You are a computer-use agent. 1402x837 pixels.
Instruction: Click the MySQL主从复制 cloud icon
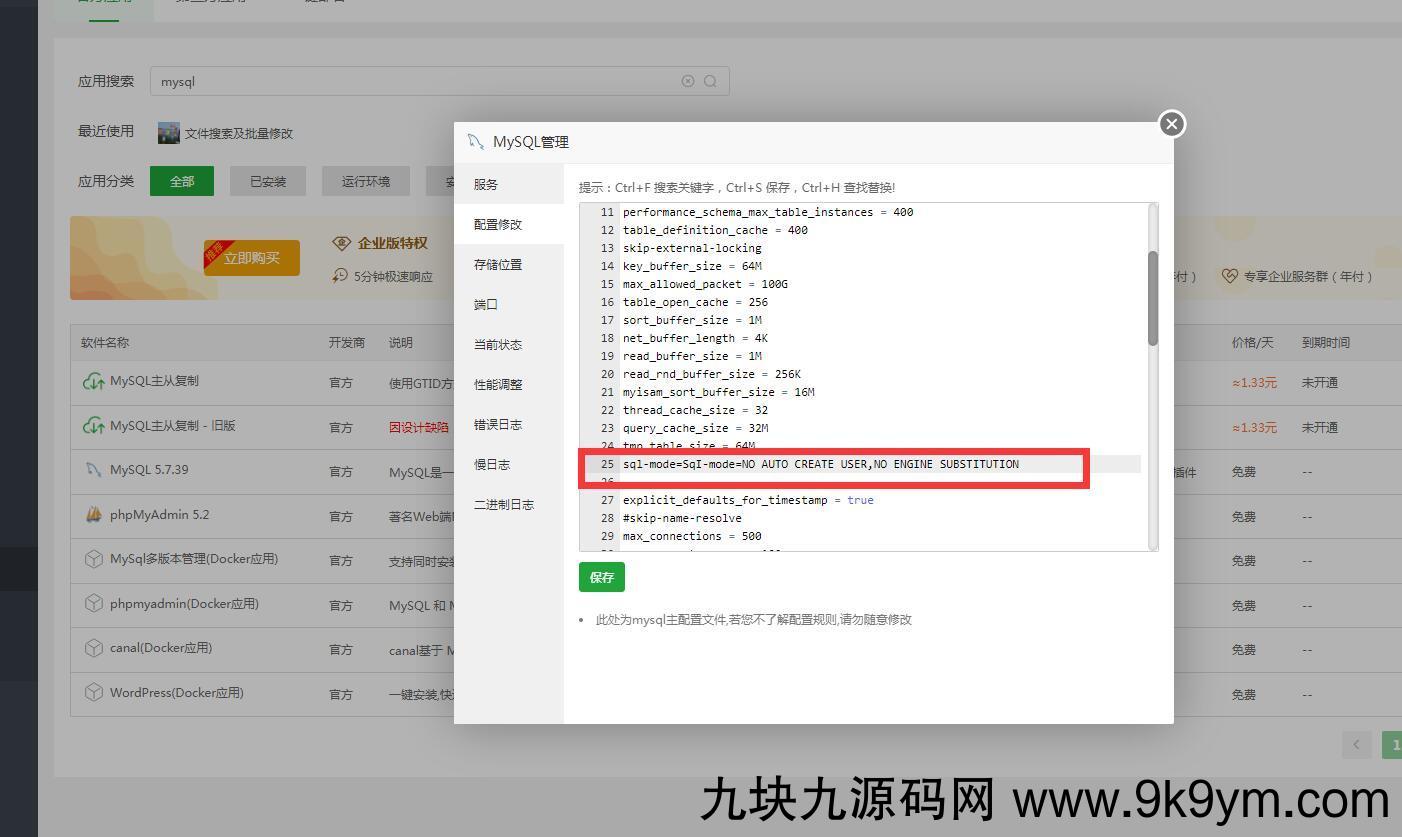[x=93, y=382]
